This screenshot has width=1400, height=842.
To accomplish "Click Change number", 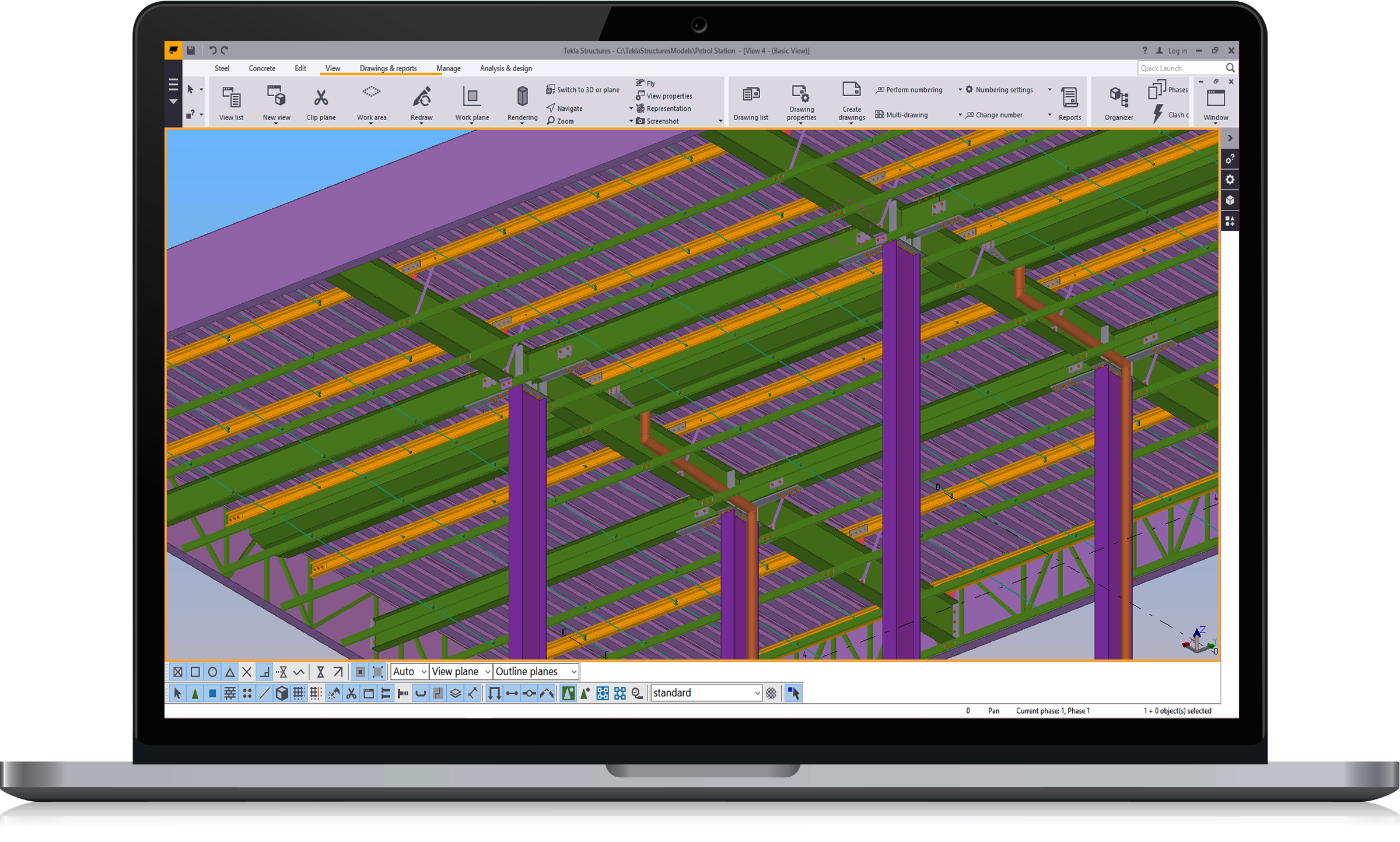I will tap(994, 115).
